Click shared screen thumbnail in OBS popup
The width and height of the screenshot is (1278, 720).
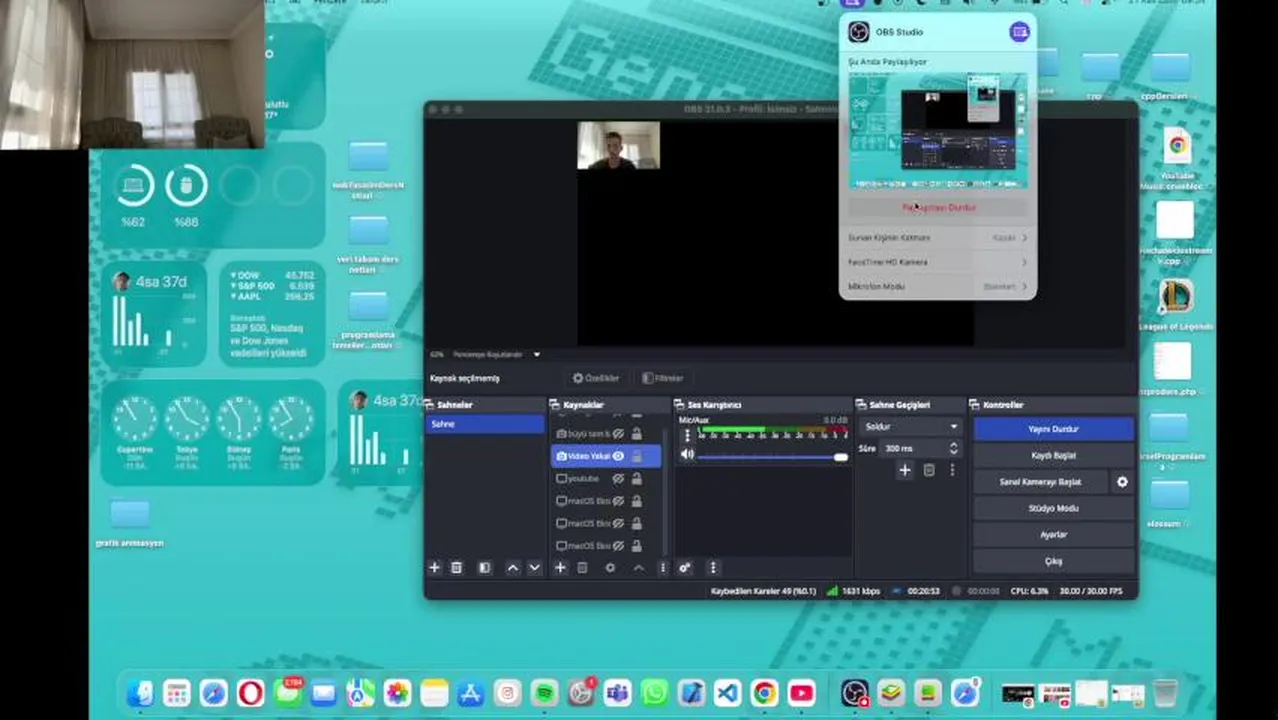click(x=938, y=130)
